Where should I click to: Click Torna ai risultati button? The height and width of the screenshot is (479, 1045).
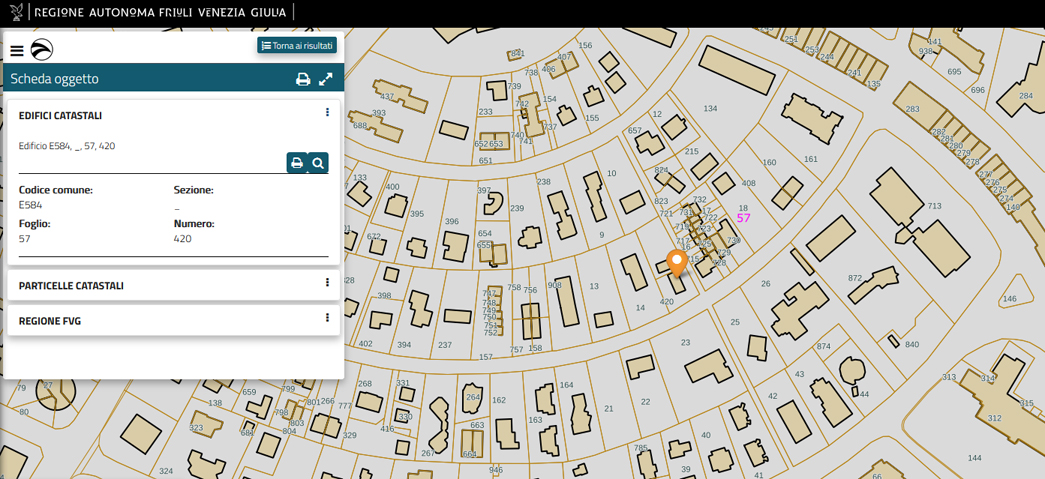pyautogui.click(x=297, y=46)
